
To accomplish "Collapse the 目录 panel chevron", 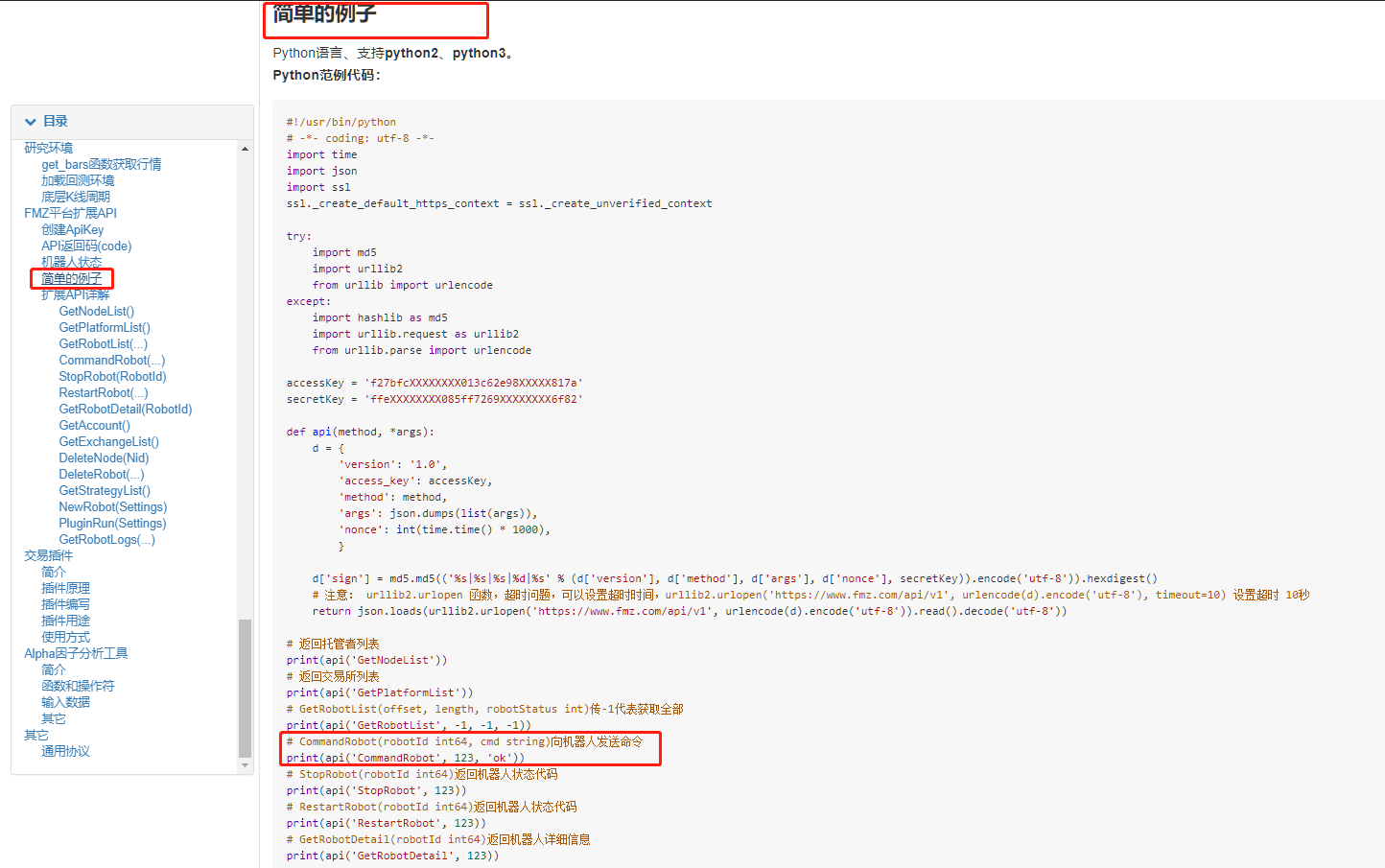I will (x=31, y=122).
